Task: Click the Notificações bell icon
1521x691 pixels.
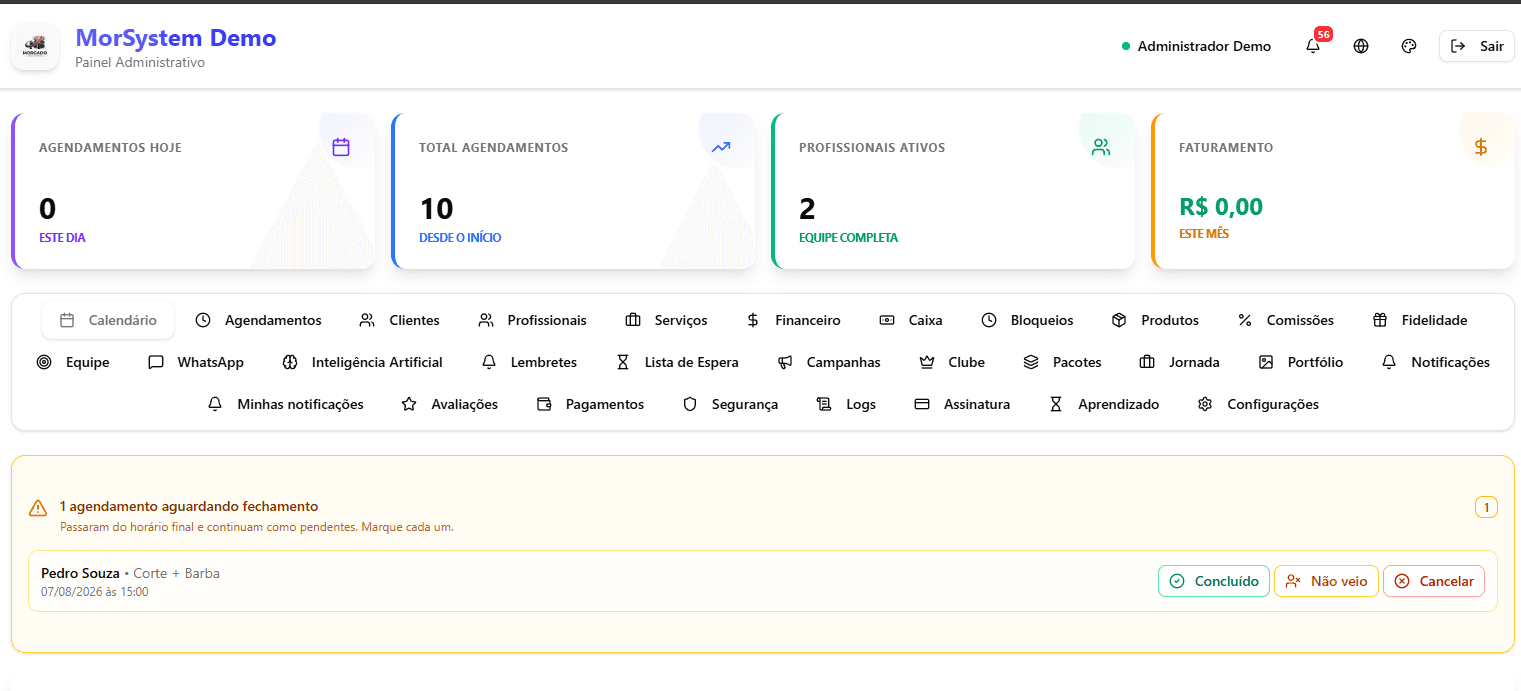Action: coord(1389,362)
